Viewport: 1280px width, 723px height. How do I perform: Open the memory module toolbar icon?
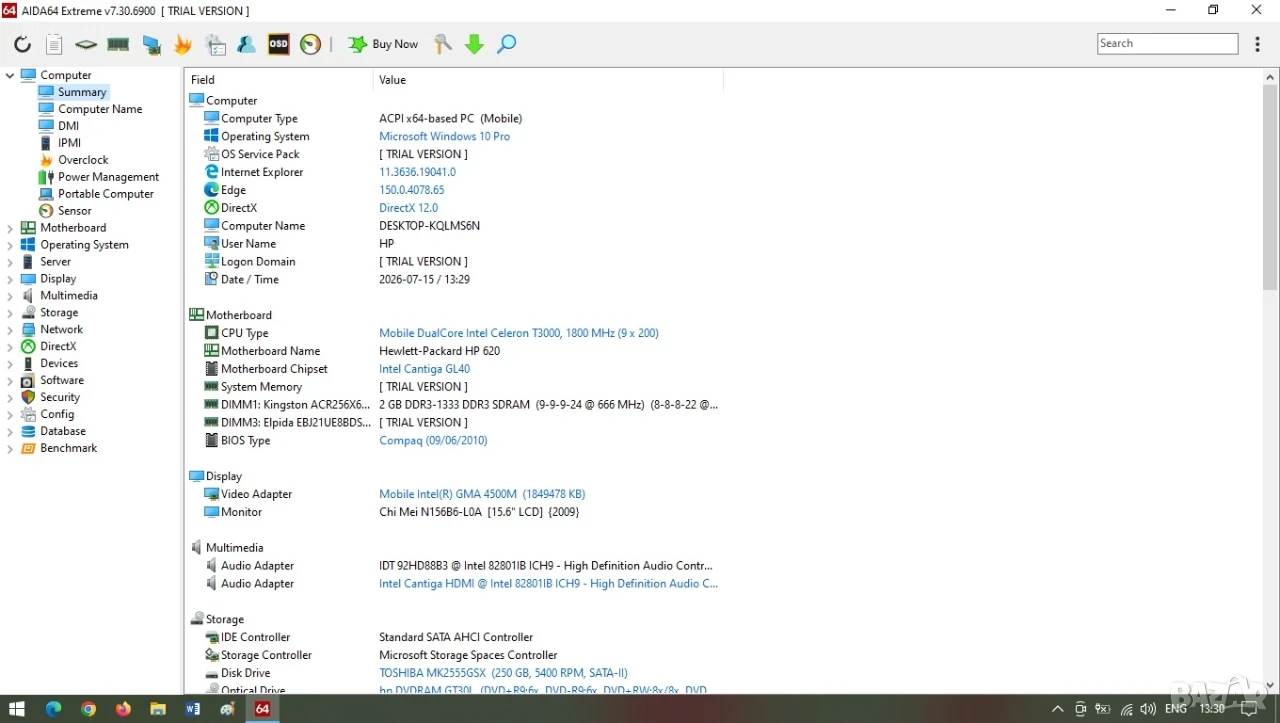point(118,44)
